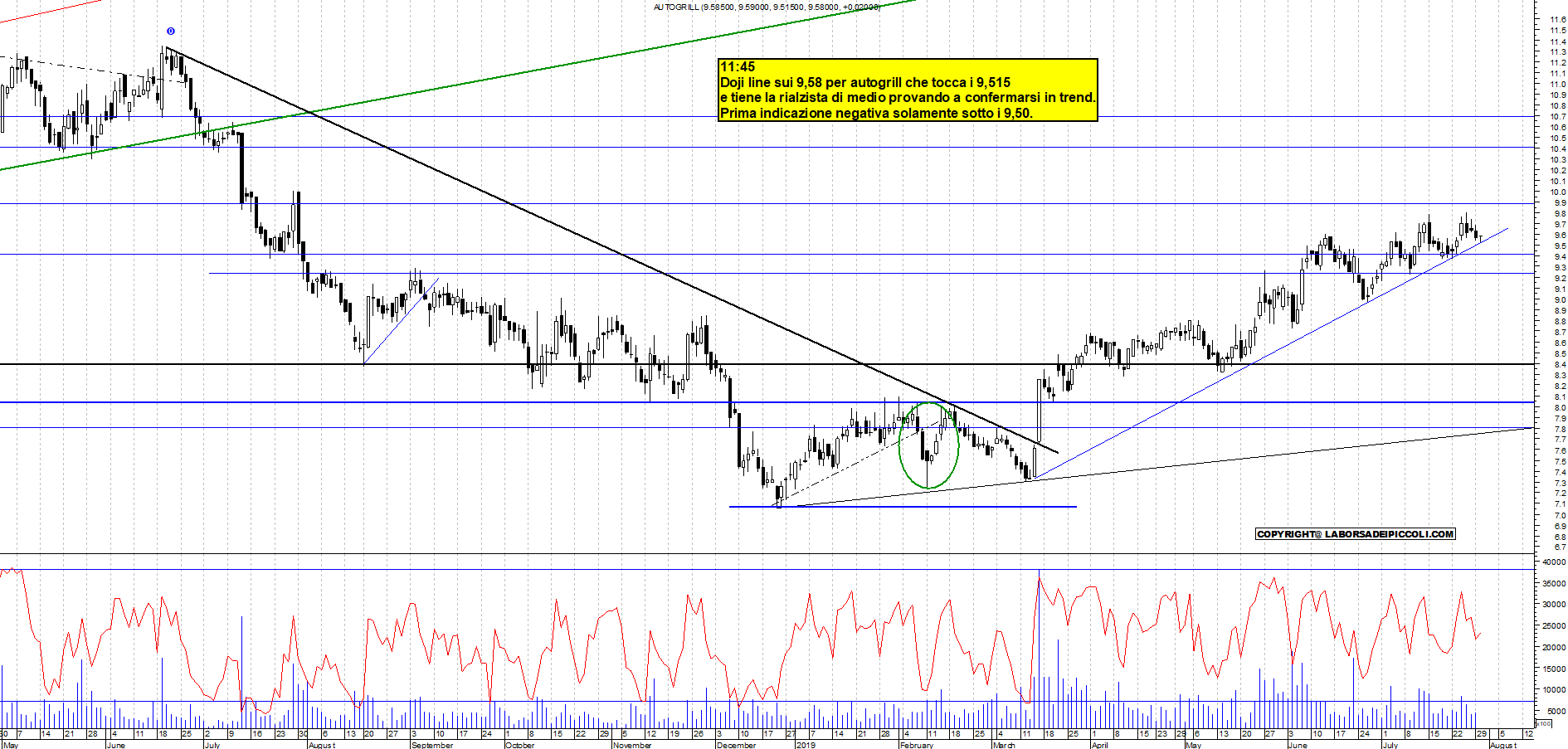This screenshot has height=749, width=1568.
Task: Click the AUTOGRILL chart title with price quotes
Action: (x=767, y=7)
